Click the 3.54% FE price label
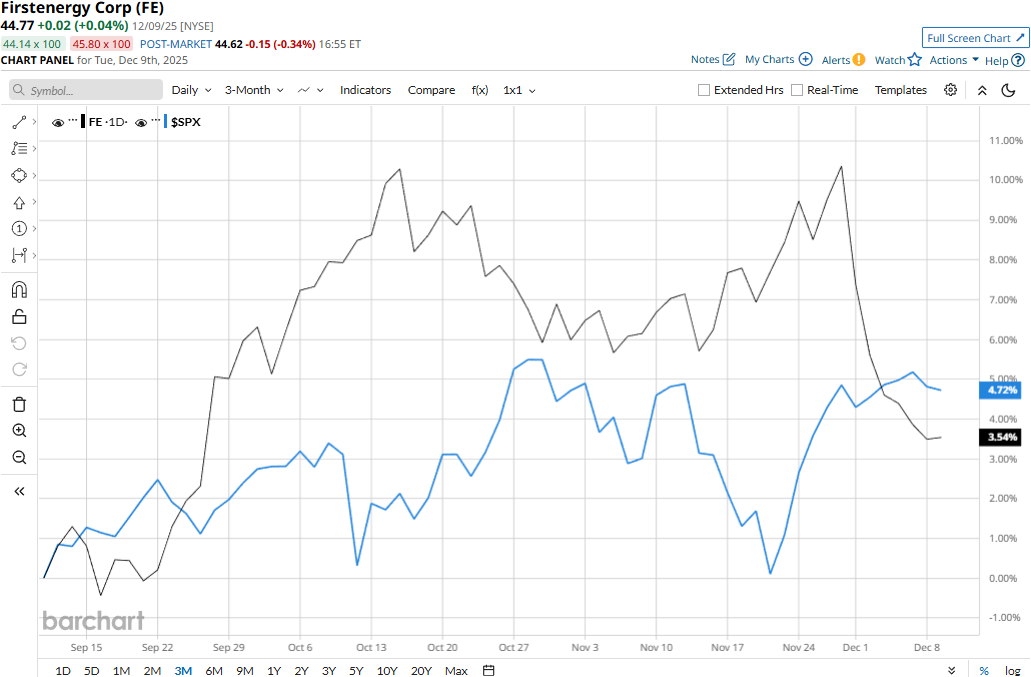 pyautogui.click(x=1001, y=437)
